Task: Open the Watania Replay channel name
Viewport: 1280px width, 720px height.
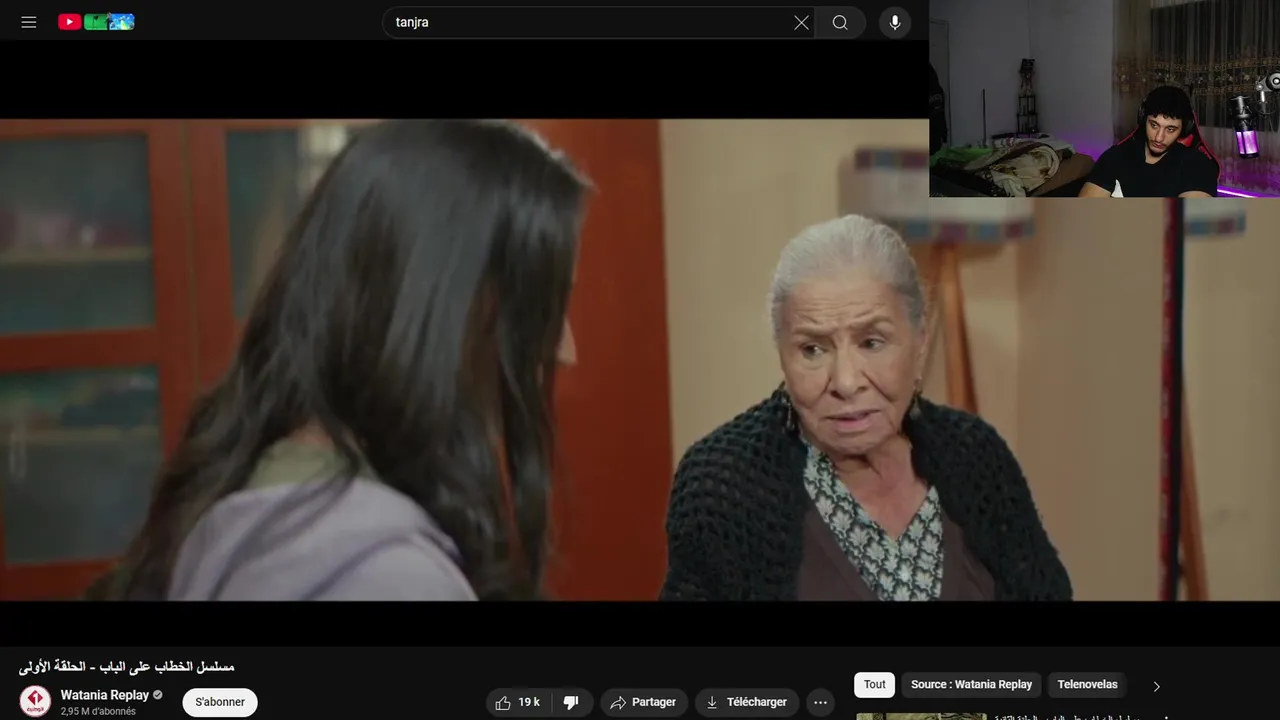Action: point(105,695)
